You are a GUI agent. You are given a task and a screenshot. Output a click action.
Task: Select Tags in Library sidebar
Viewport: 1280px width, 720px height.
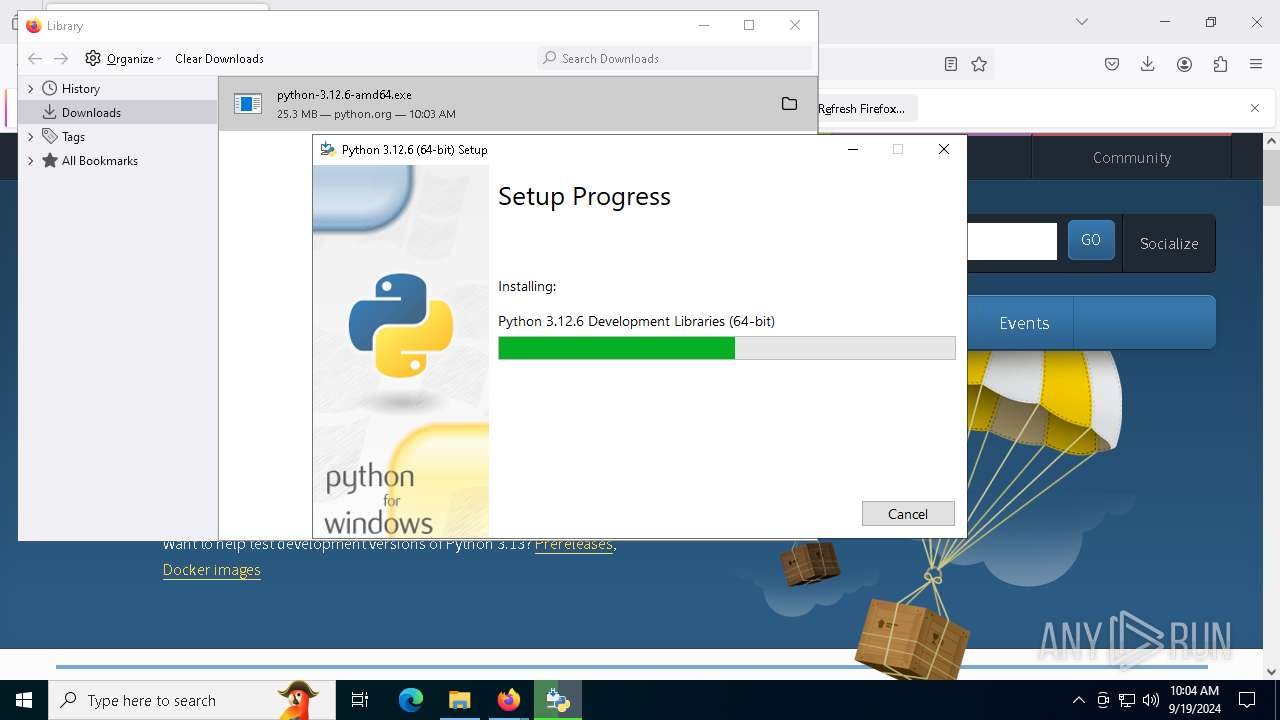73,136
